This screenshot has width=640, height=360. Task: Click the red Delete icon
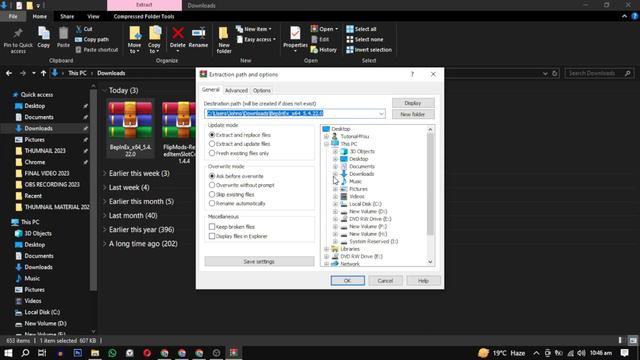click(178, 33)
